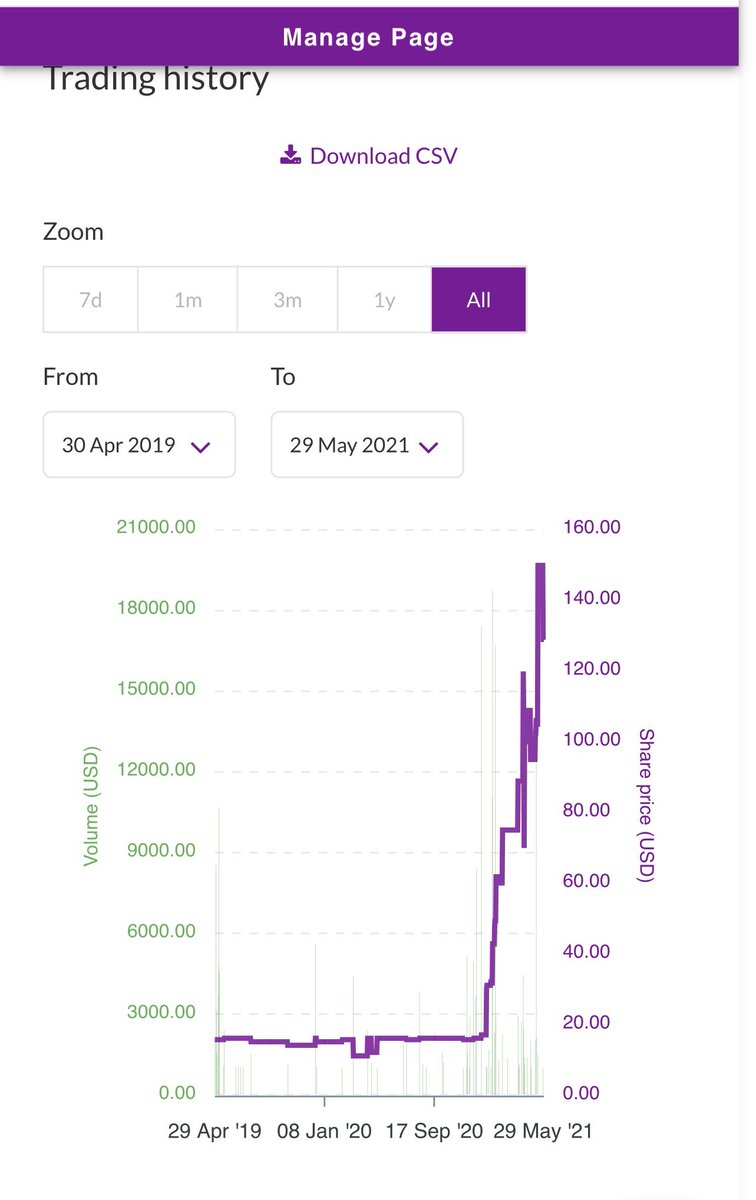
Task: Select the 7d zoom range
Action: (90, 300)
